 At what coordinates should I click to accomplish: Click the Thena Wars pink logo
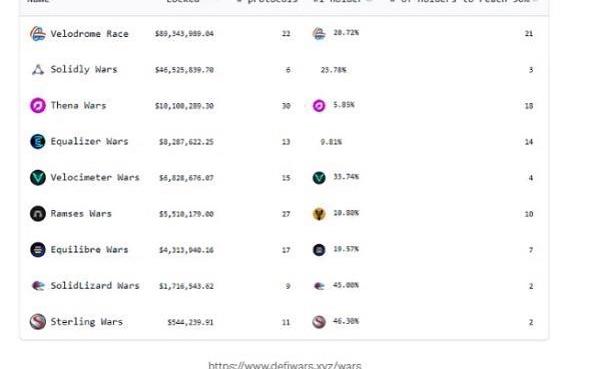[x=38, y=106]
